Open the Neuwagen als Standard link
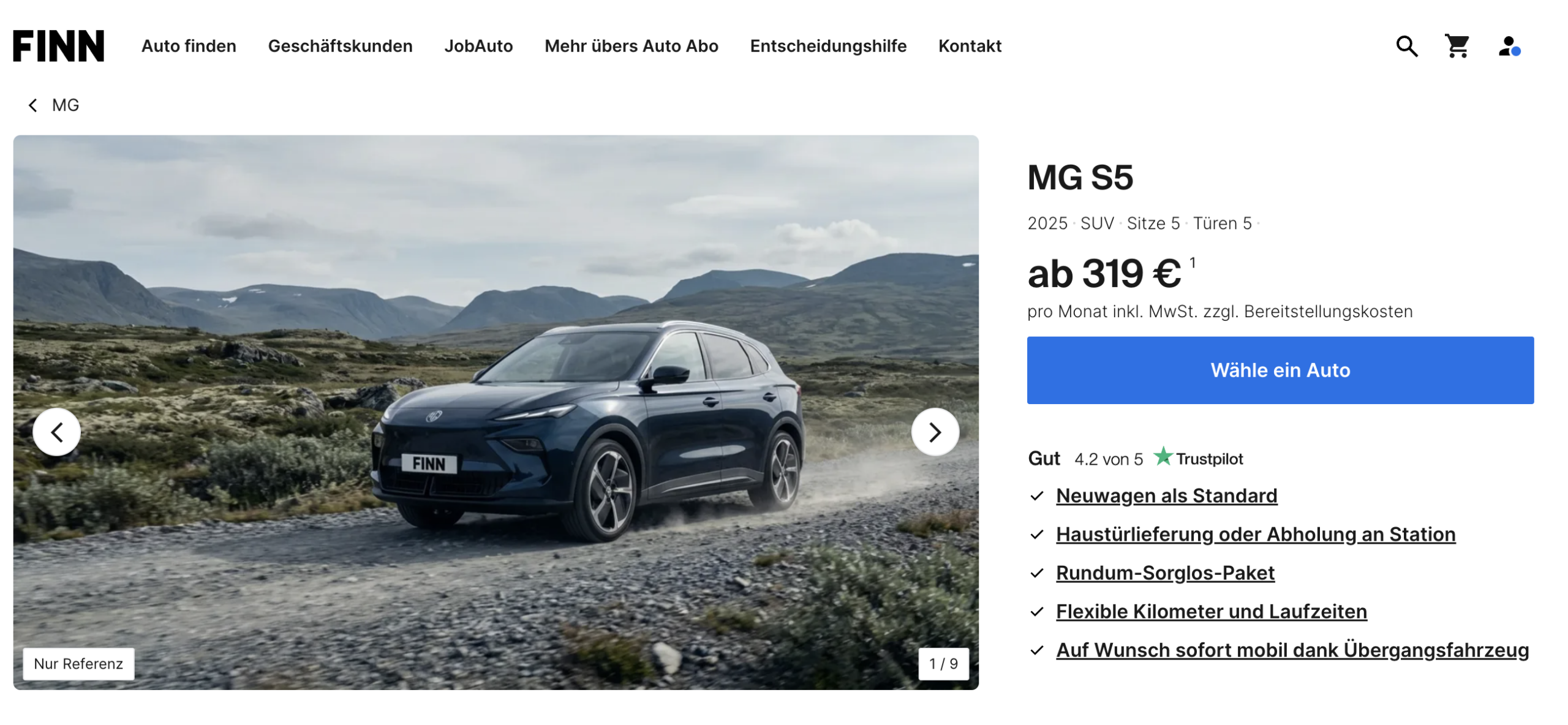1568x725 pixels. click(1166, 495)
